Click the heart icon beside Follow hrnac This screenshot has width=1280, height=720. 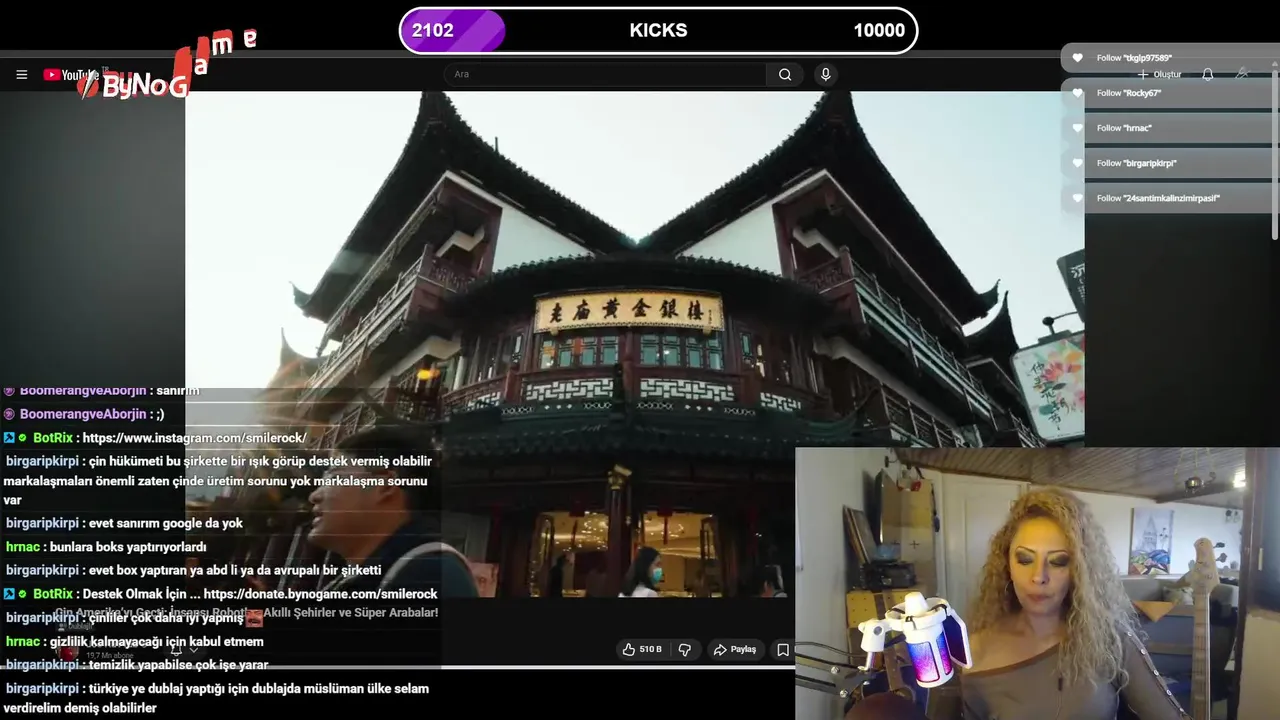tap(1077, 128)
